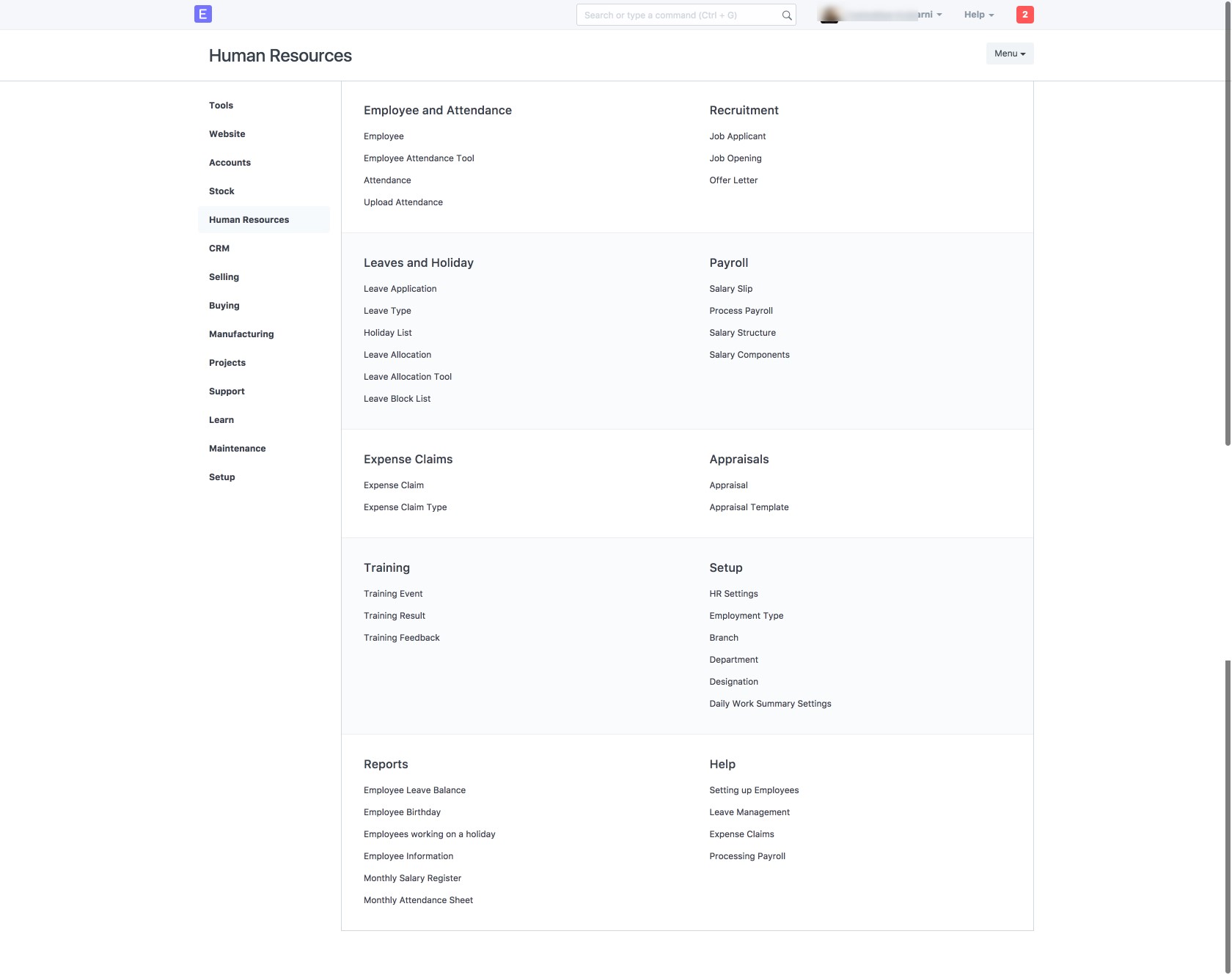Expand the Menu dropdown button

point(1009,54)
